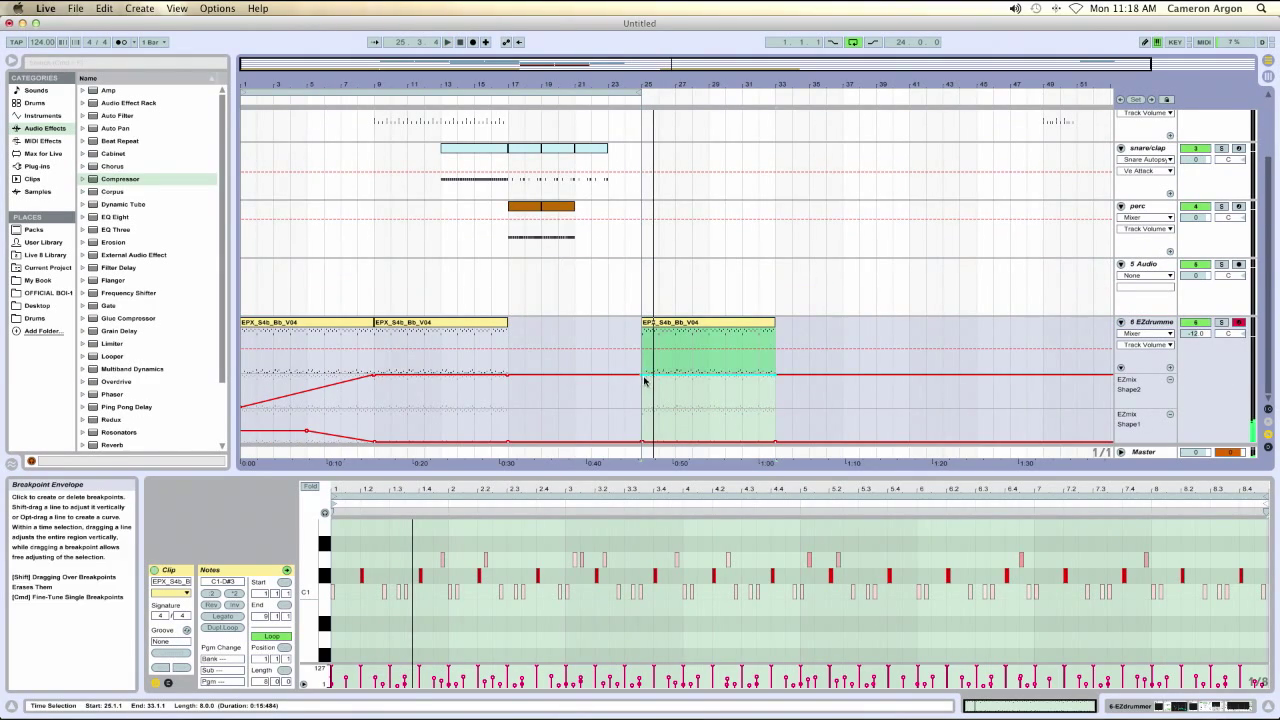Select EQ Eight in device list
This screenshot has height=720, width=1280.
(x=115, y=217)
